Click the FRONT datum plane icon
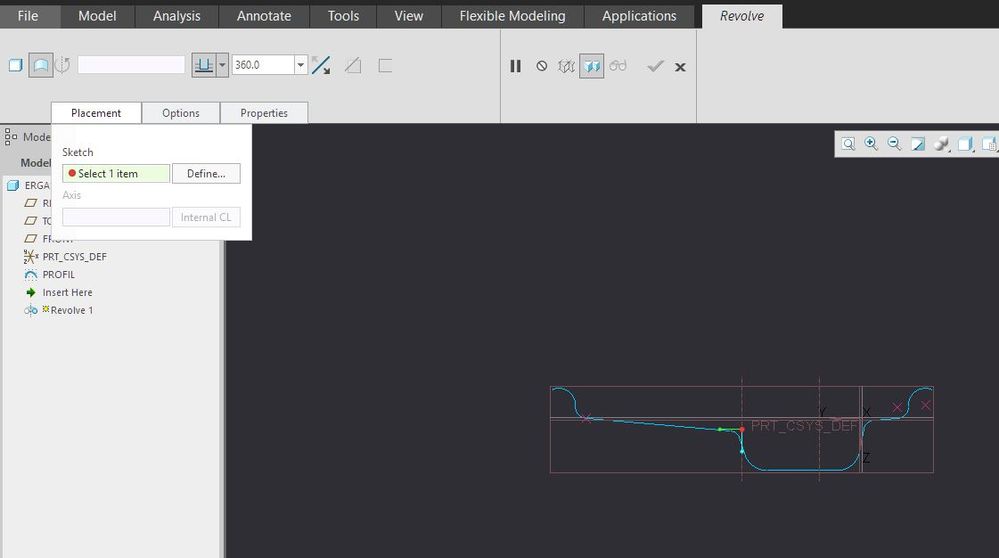Viewport: 999px width, 558px height. click(31, 238)
